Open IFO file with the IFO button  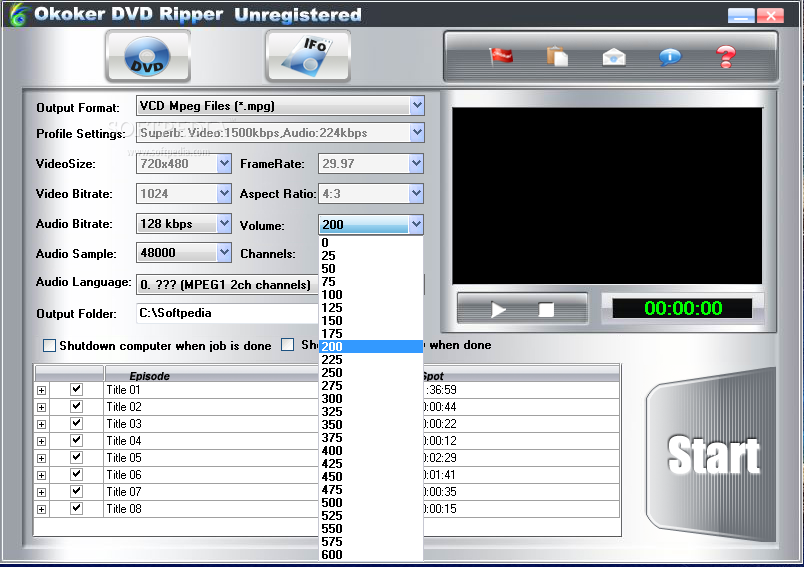point(308,55)
